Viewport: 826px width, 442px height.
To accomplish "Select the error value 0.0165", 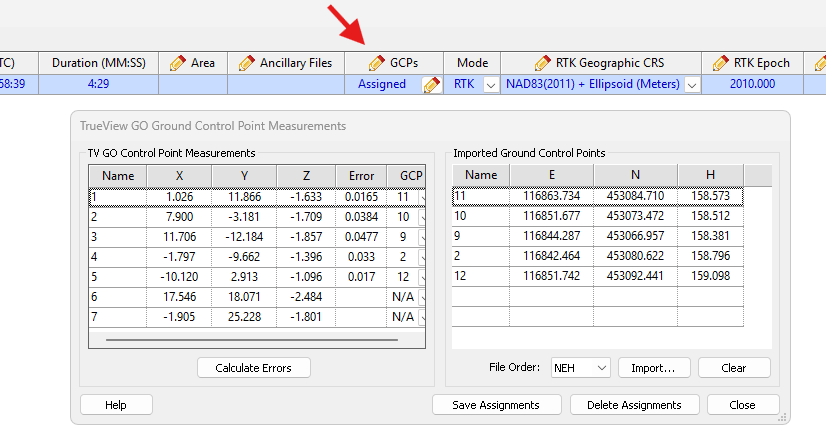I will pyautogui.click(x=361, y=197).
